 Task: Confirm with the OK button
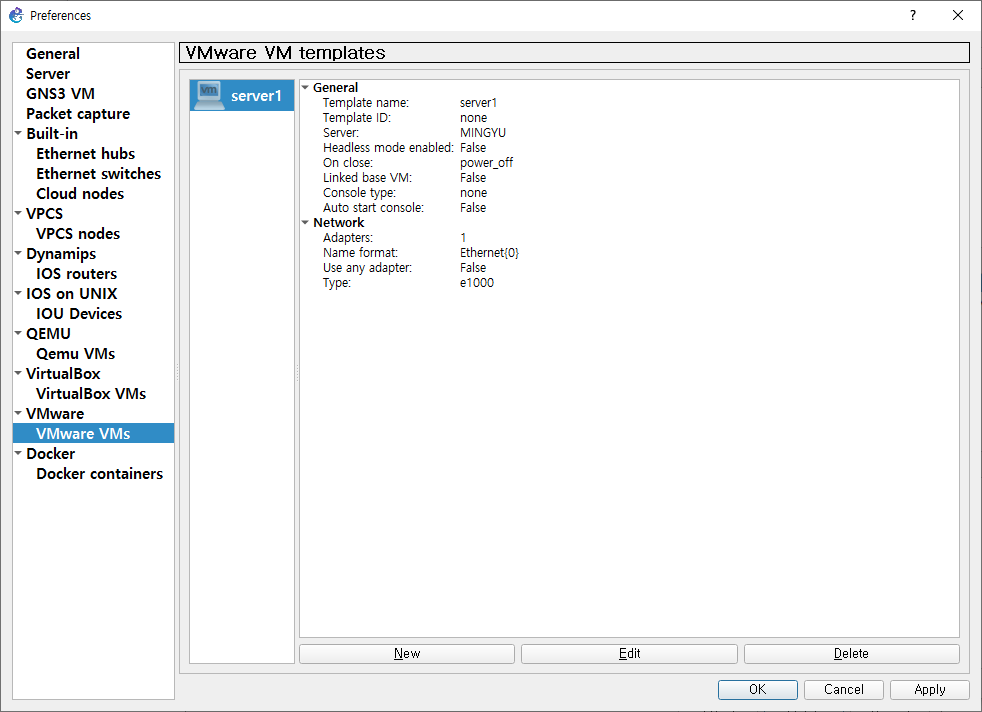pos(758,689)
